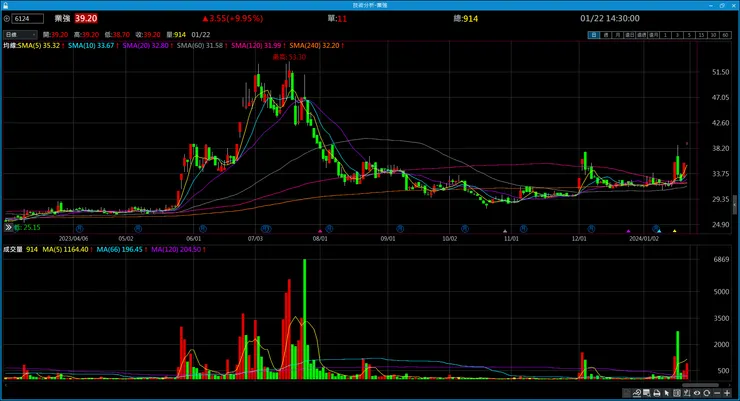
Task: Click the volume MA(120) 204.50 label
Action: [176, 249]
